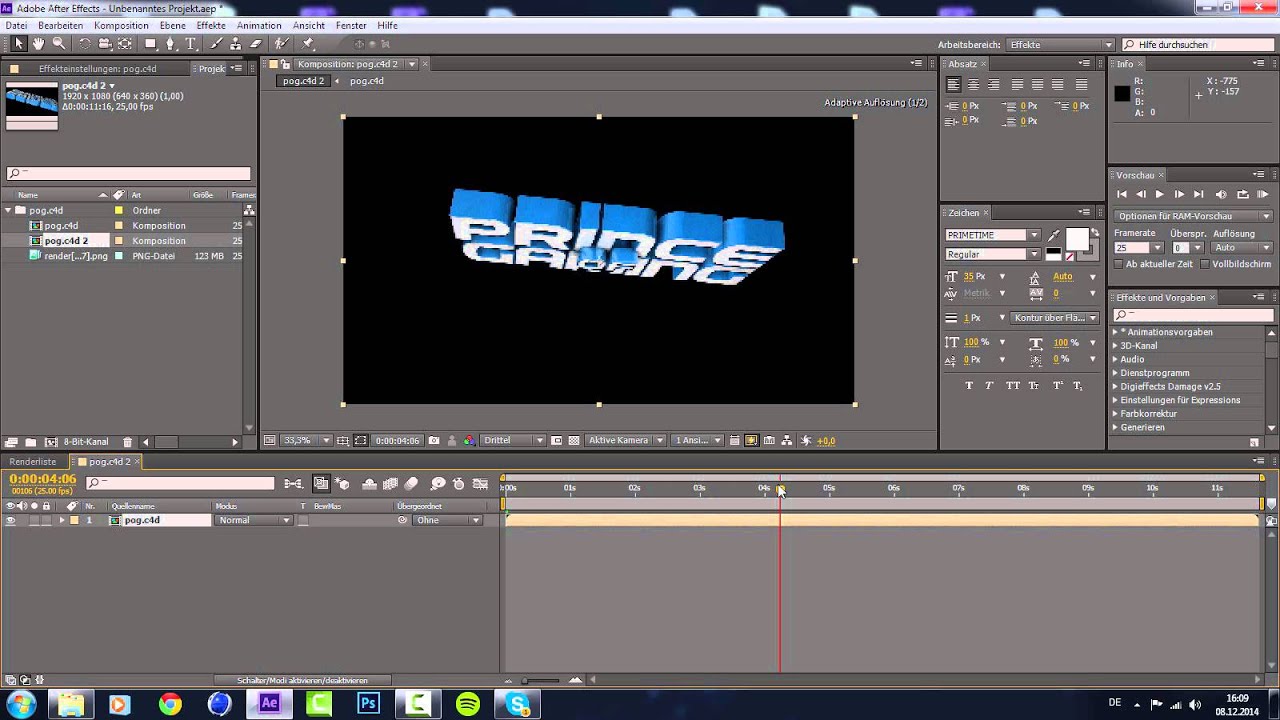Toggle Vollbildschirm checkbox
1280x720 pixels.
pyautogui.click(x=1205, y=264)
